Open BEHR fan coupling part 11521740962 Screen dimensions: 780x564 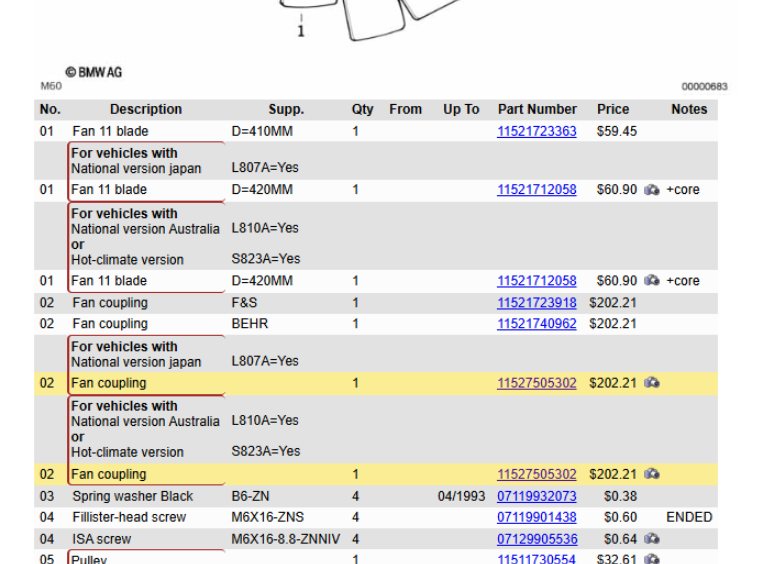(537, 324)
